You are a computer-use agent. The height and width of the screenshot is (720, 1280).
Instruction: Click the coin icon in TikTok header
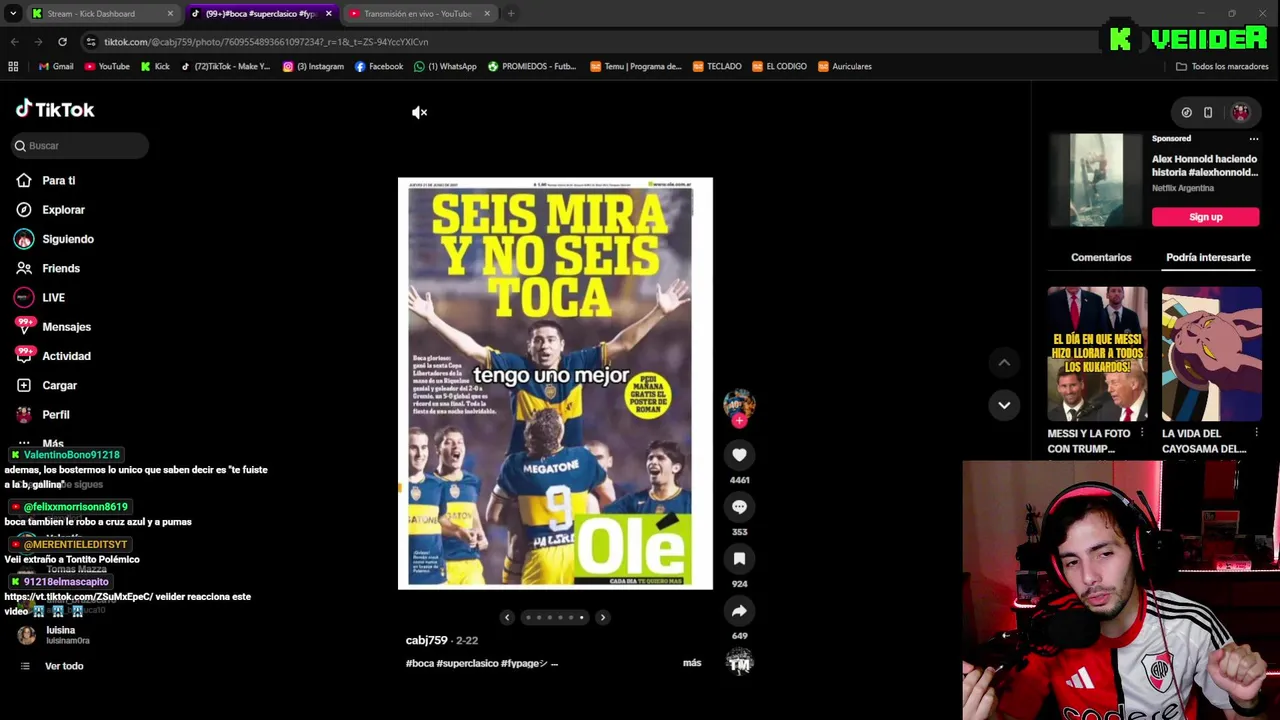click(x=1186, y=113)
